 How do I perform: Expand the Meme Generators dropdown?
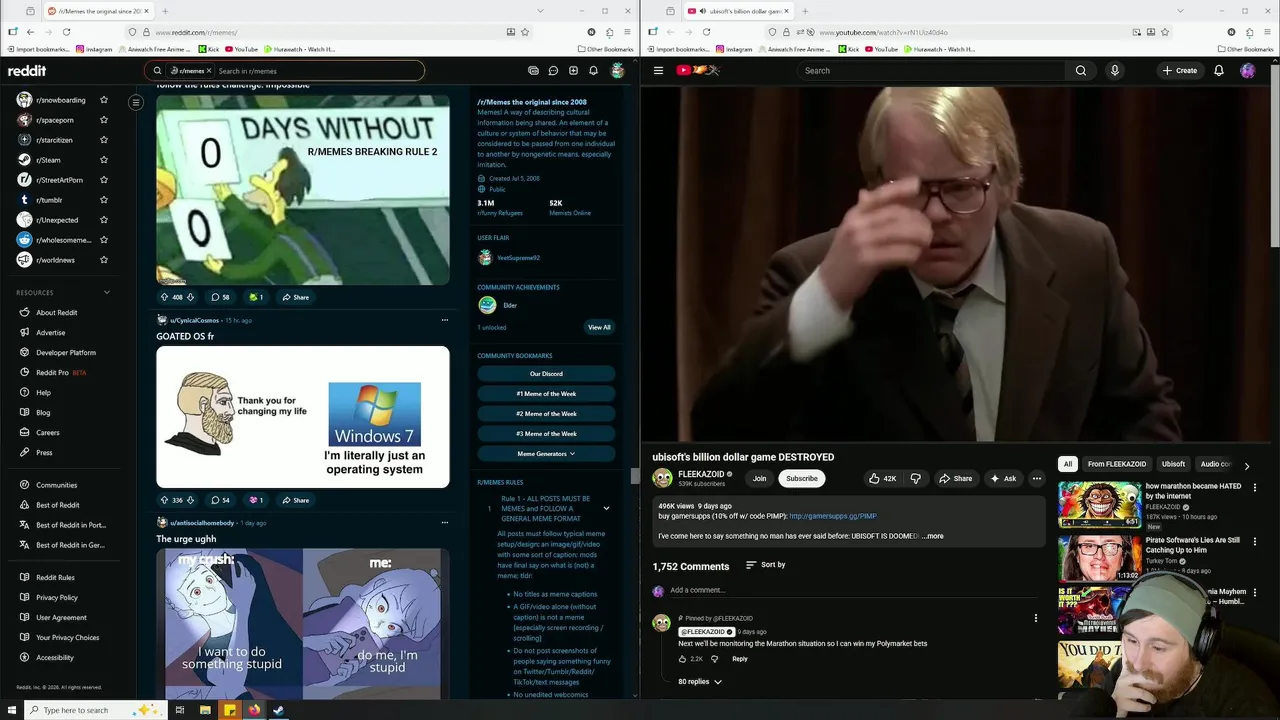point(546,454)
